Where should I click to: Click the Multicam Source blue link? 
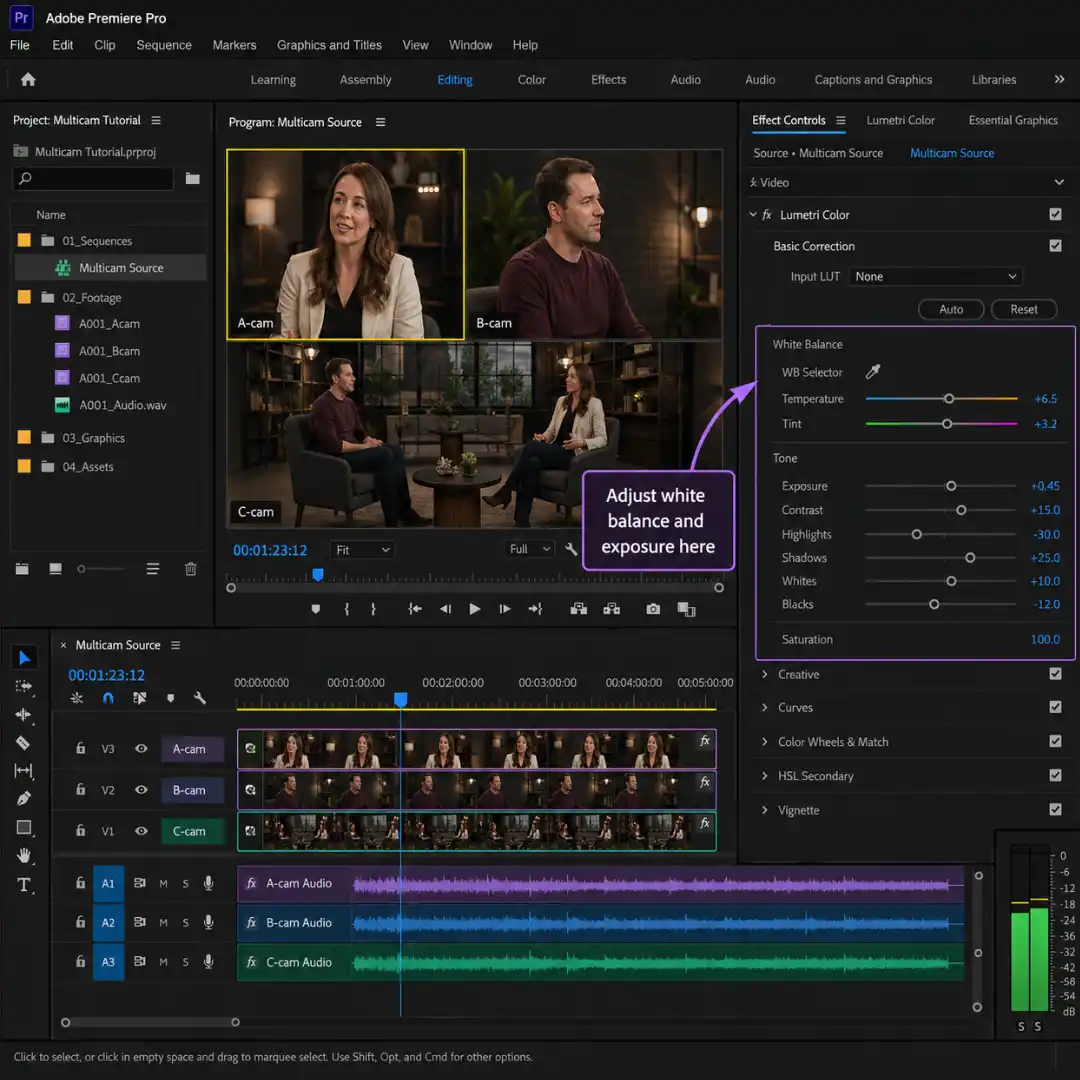coord(952,153)
